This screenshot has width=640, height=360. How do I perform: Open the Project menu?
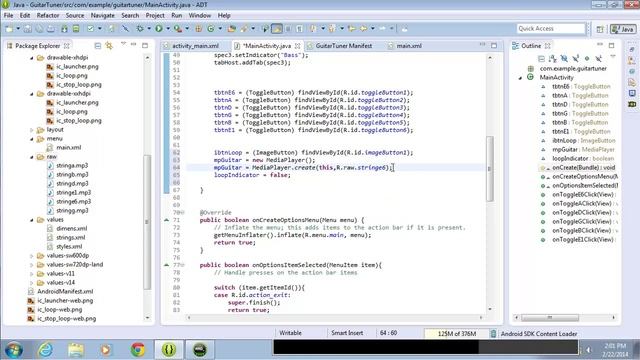155,16
